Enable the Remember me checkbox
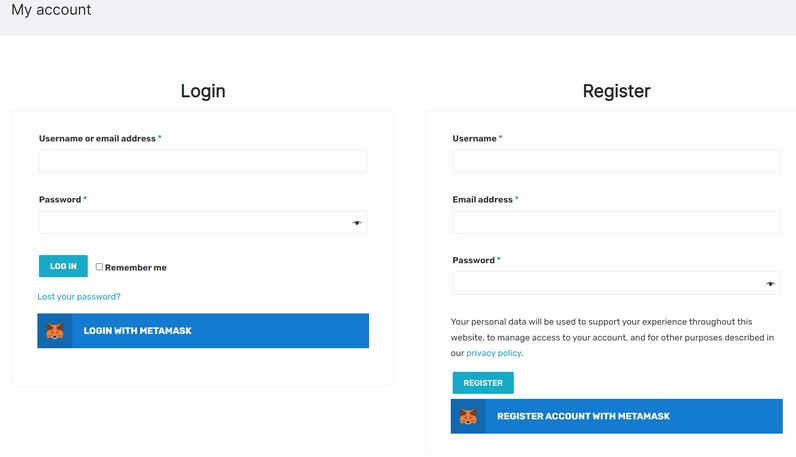 coord(100,267)
